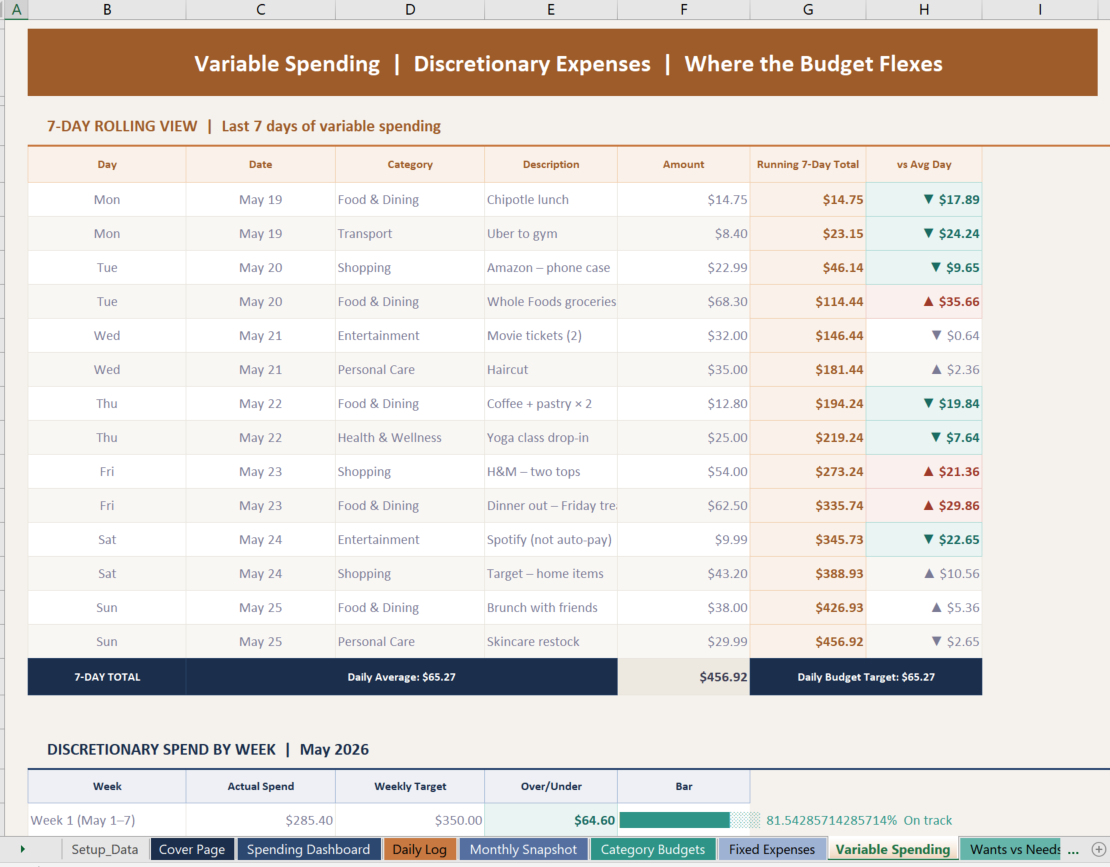Select column I header

point(1040,10)
